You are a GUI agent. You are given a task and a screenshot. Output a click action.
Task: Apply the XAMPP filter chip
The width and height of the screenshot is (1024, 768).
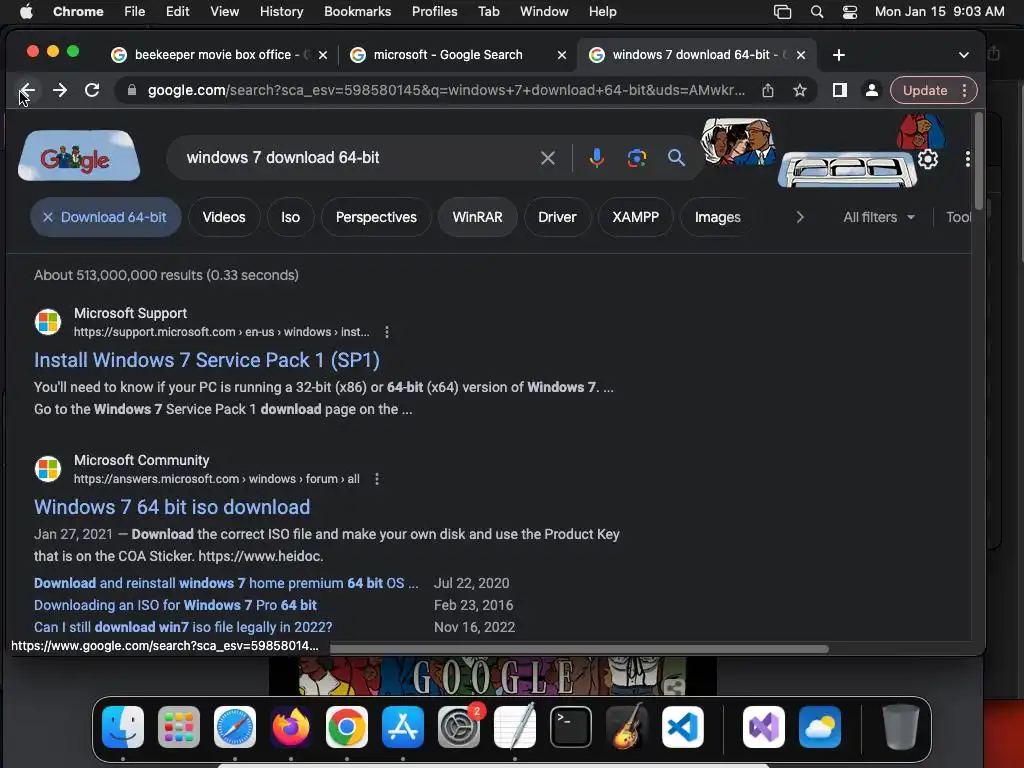tap(635, 217)
